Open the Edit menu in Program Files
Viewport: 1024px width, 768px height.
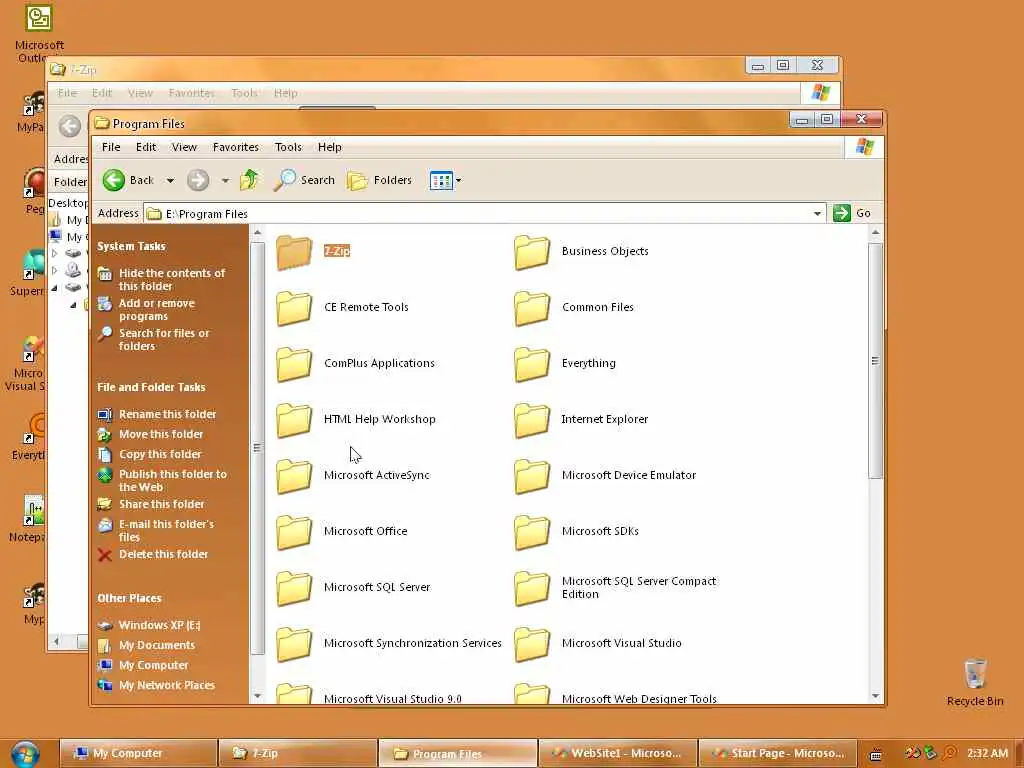click(146, 147)
